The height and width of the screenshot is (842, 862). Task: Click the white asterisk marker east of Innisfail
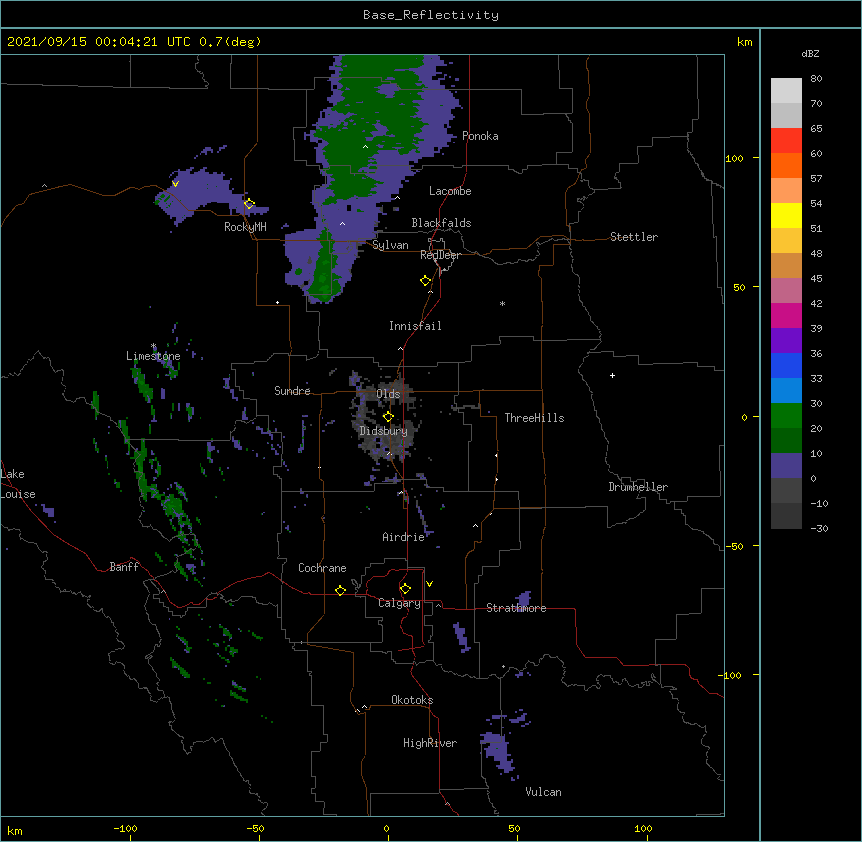502,303
